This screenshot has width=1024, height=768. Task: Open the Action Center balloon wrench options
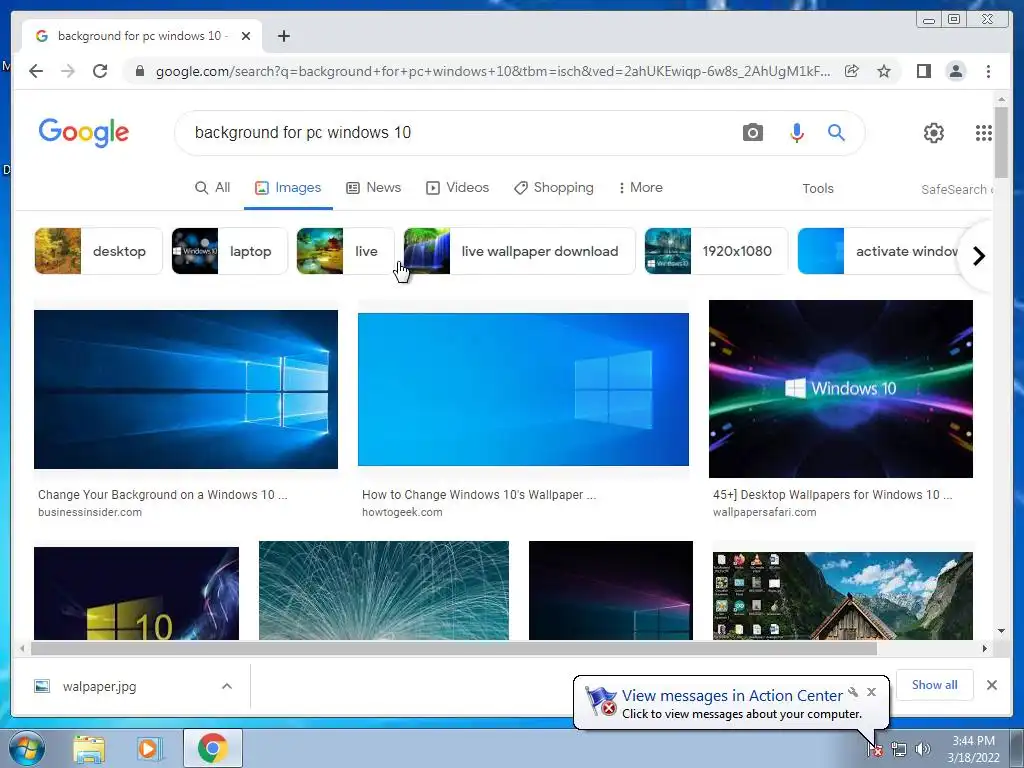853,692
